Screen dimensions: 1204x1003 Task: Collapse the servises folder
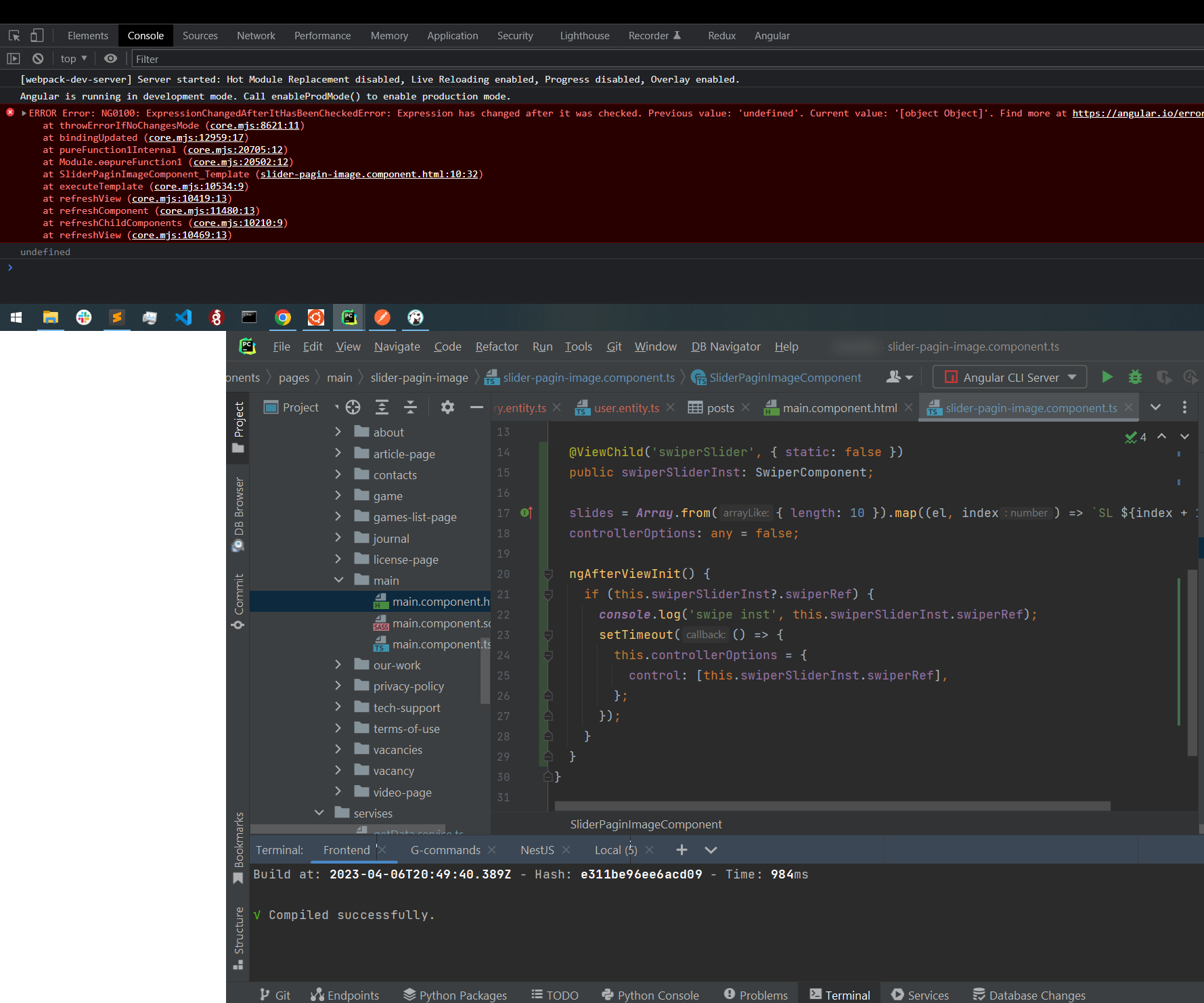coord(319,813)
